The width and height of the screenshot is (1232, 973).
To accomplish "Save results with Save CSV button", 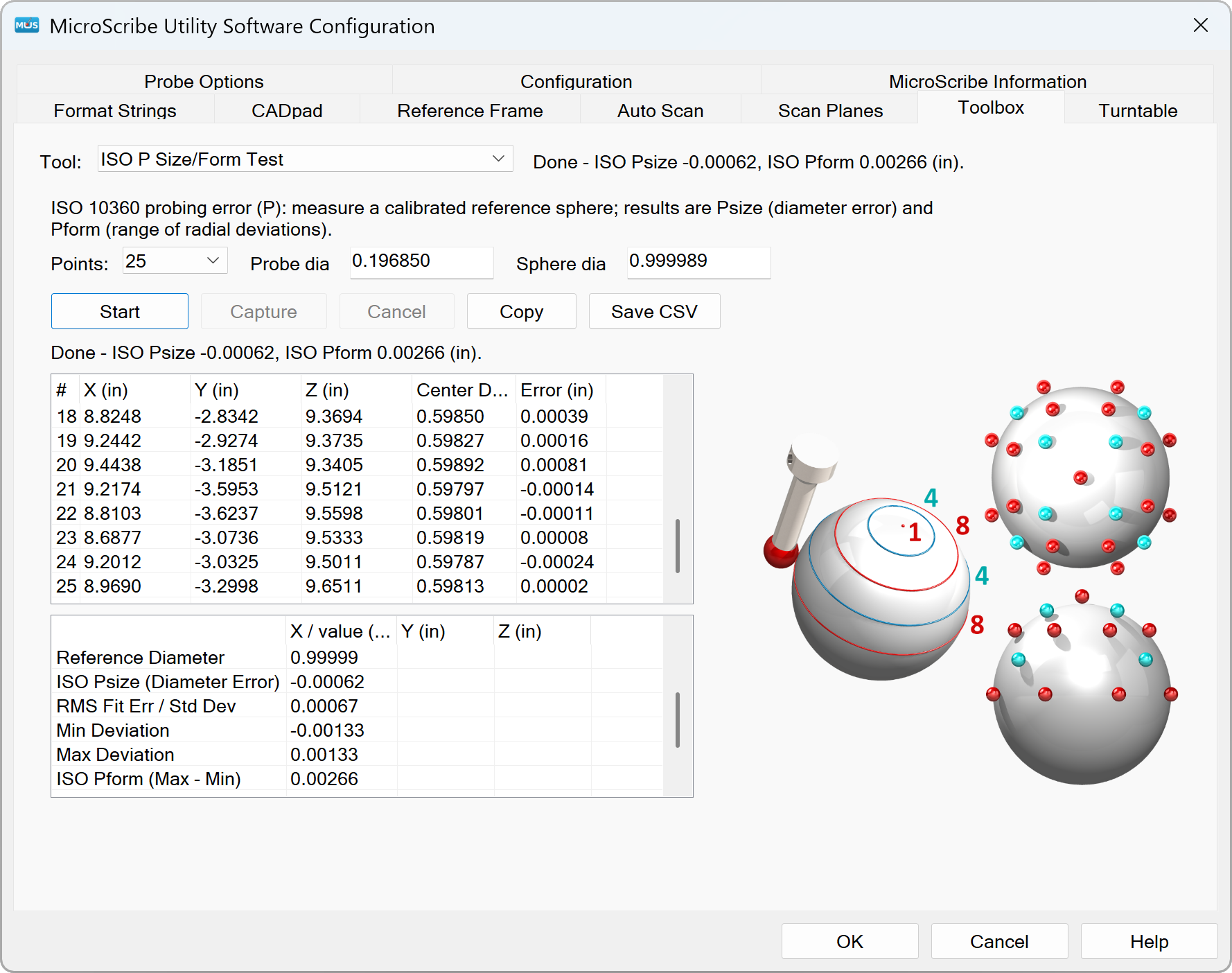I will (655, 311).
